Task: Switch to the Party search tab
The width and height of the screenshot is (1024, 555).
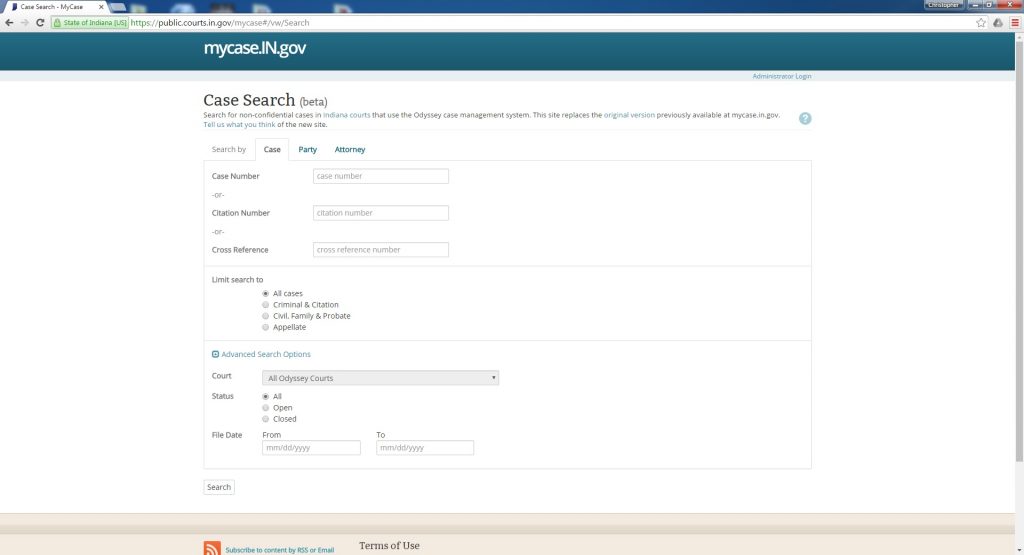Action: pyautogui.click(x=307, y=150)
